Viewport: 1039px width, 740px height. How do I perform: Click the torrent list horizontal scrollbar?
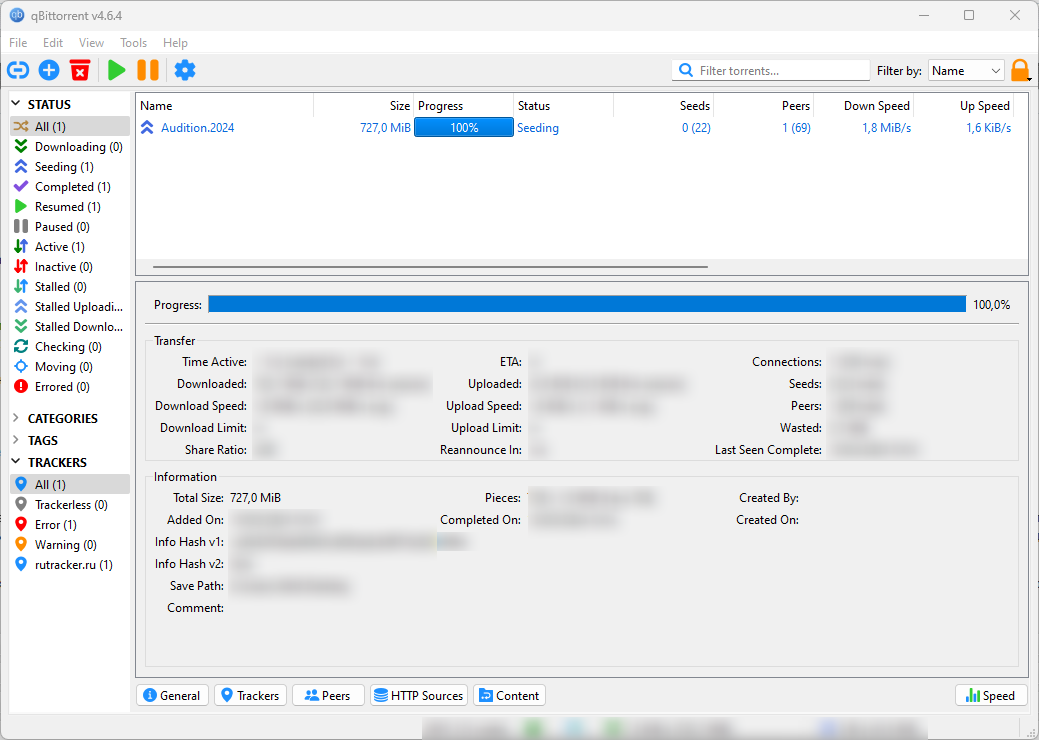point(430,267)
